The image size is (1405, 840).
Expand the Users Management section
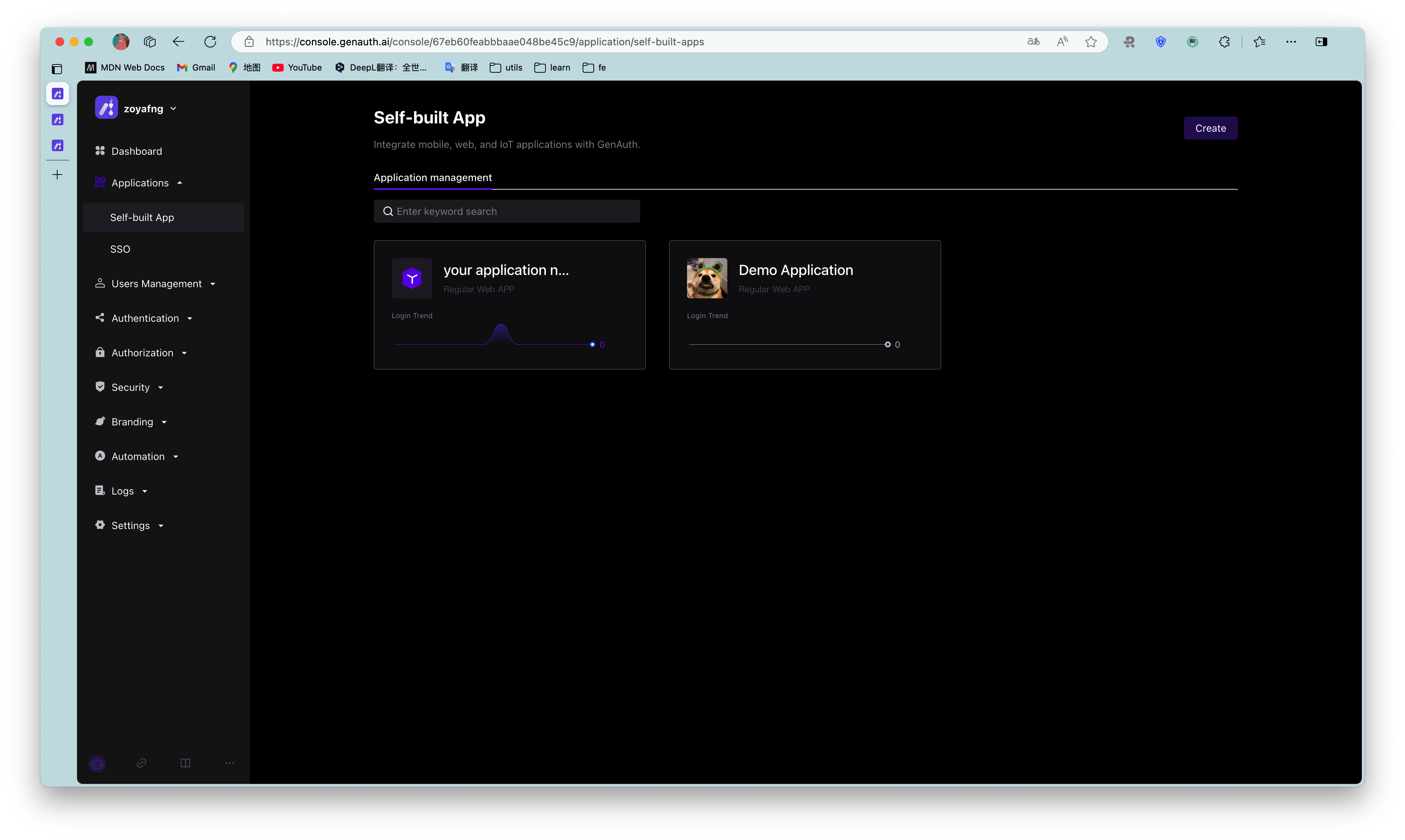point(156,284)
